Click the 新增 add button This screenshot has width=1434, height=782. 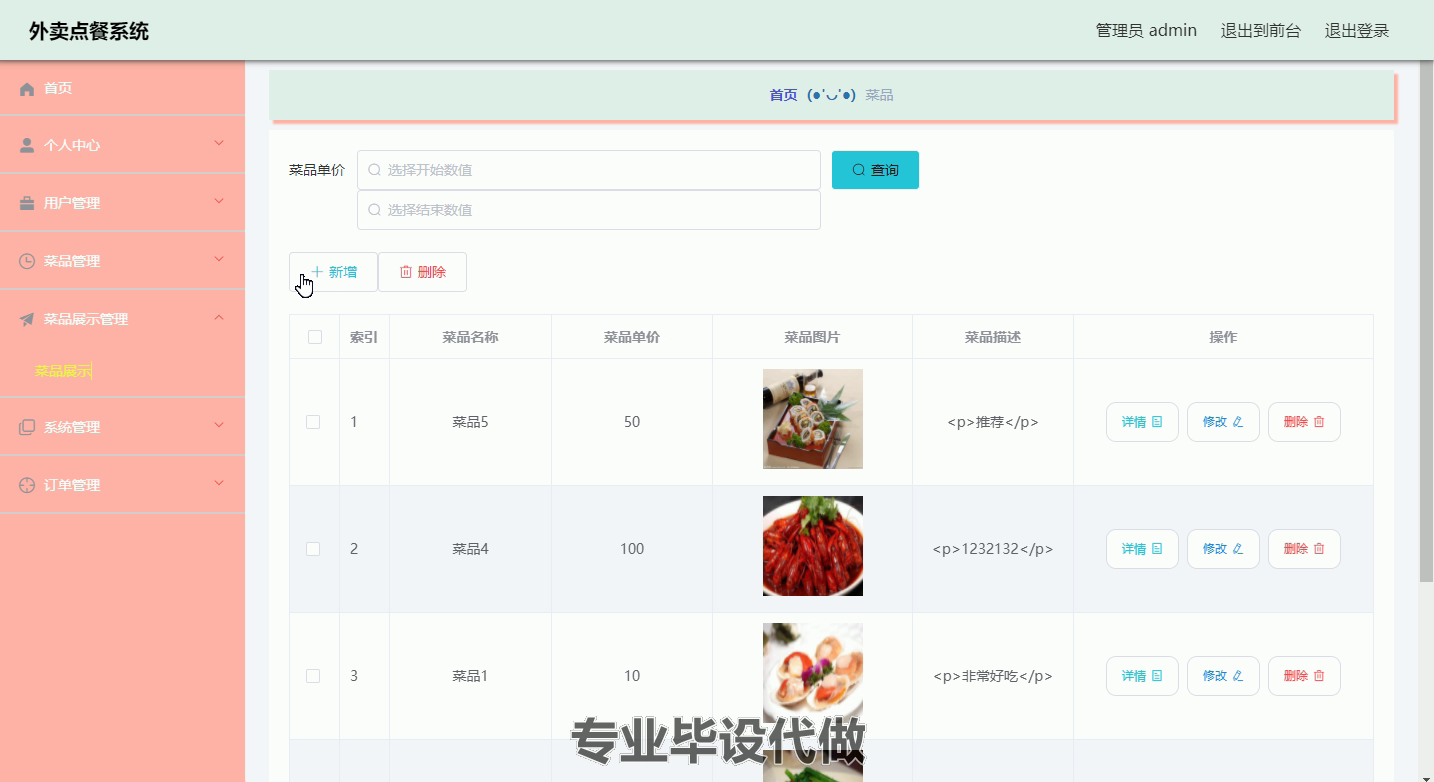333,272
